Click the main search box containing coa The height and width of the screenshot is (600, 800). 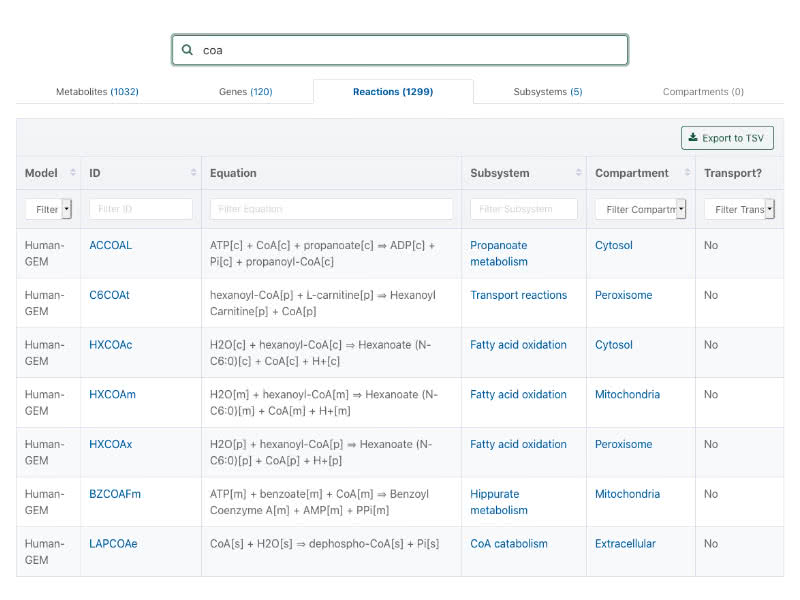pos(410,50)
